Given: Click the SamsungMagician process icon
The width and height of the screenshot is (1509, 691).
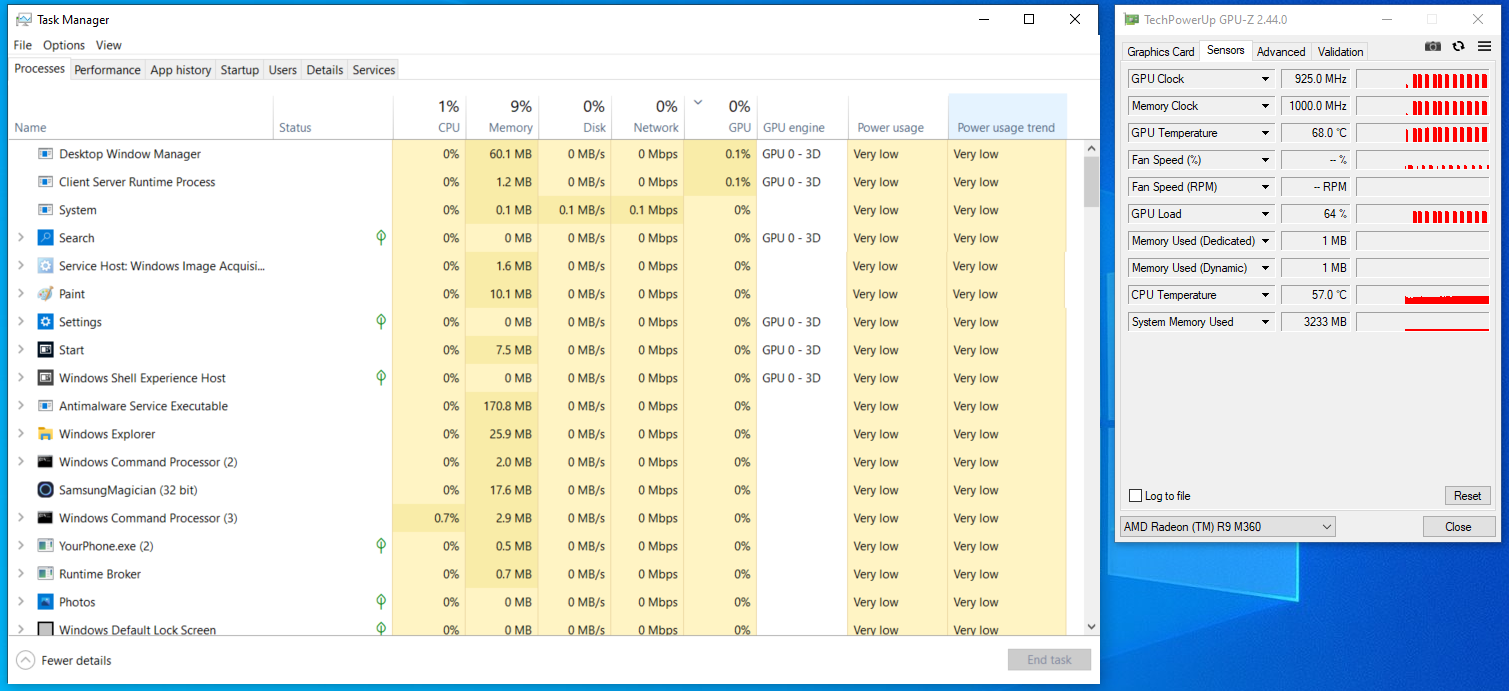Looking at the screenshot, I should (x=45, y=490).
